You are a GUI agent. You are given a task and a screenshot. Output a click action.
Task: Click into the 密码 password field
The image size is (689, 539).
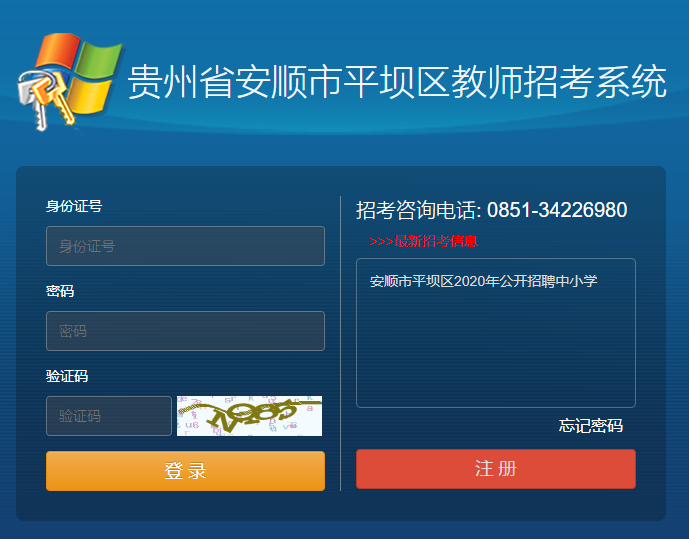click(185, 331)
